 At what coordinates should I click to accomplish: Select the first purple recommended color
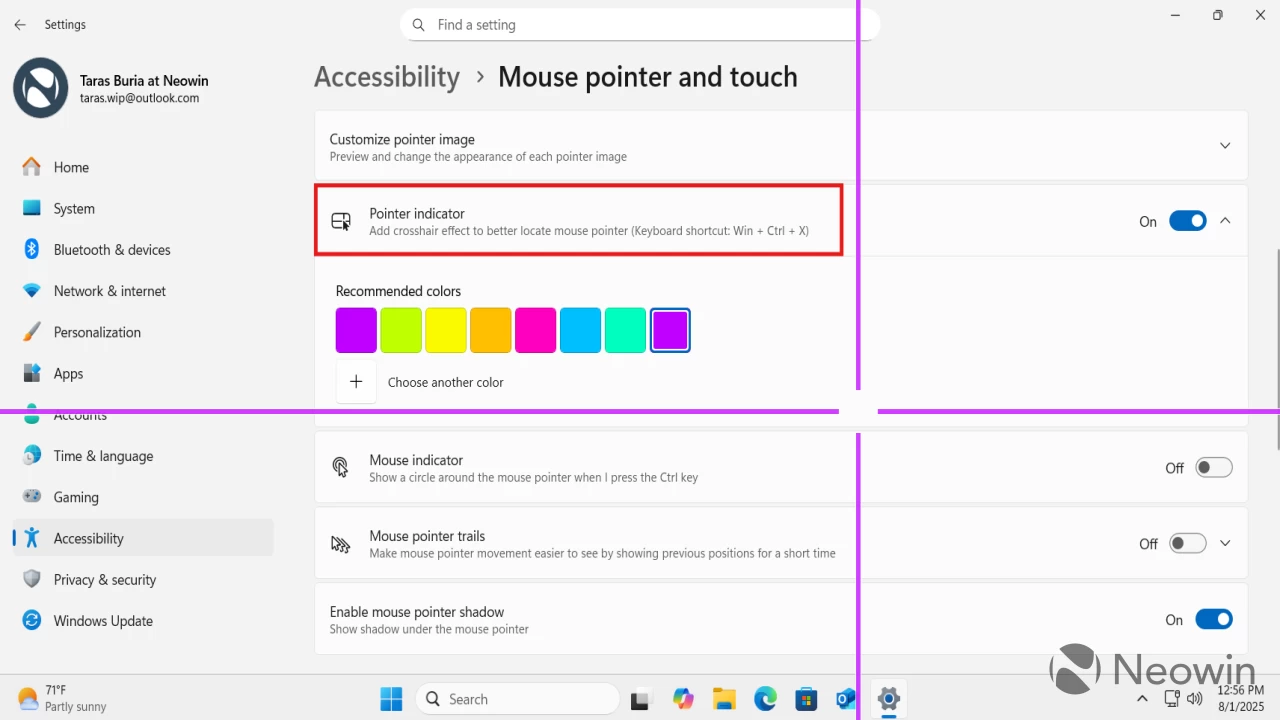pyautogui.click(x=356, y=330)
